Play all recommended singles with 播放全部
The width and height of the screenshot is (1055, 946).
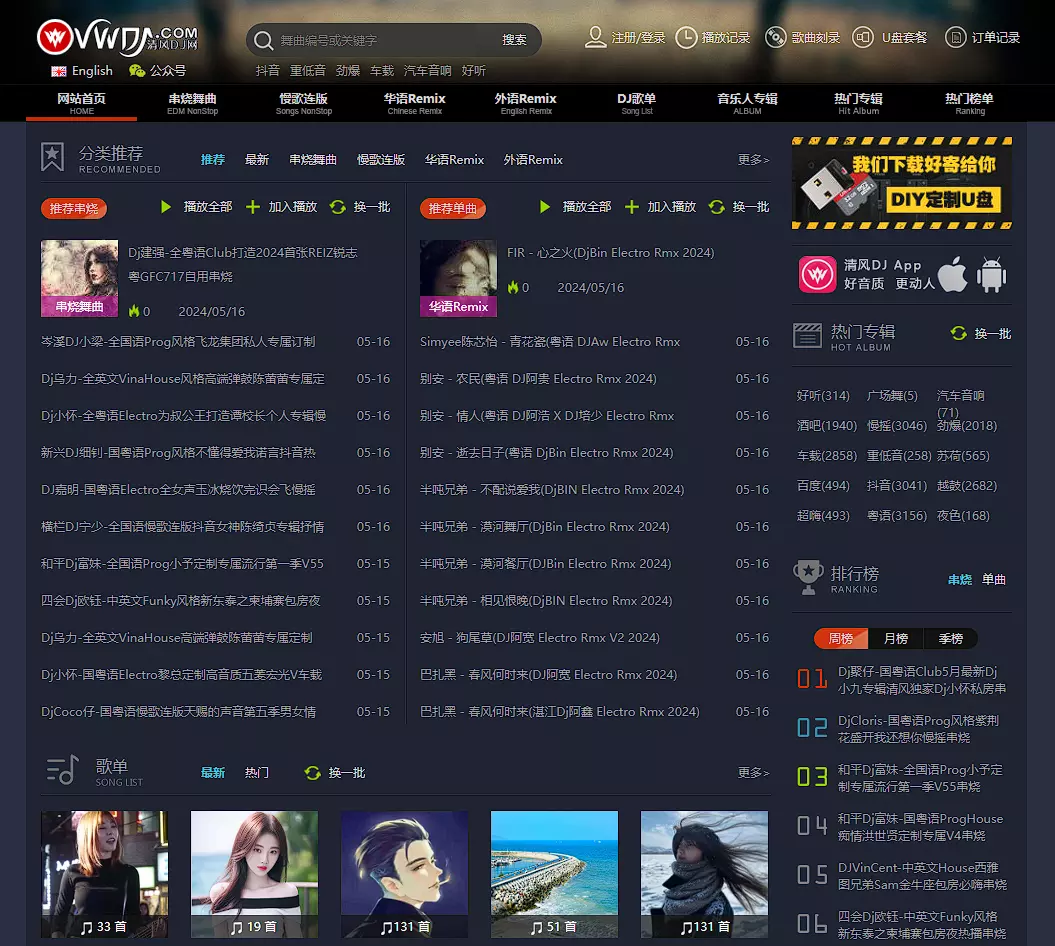(x=575, y=207)
